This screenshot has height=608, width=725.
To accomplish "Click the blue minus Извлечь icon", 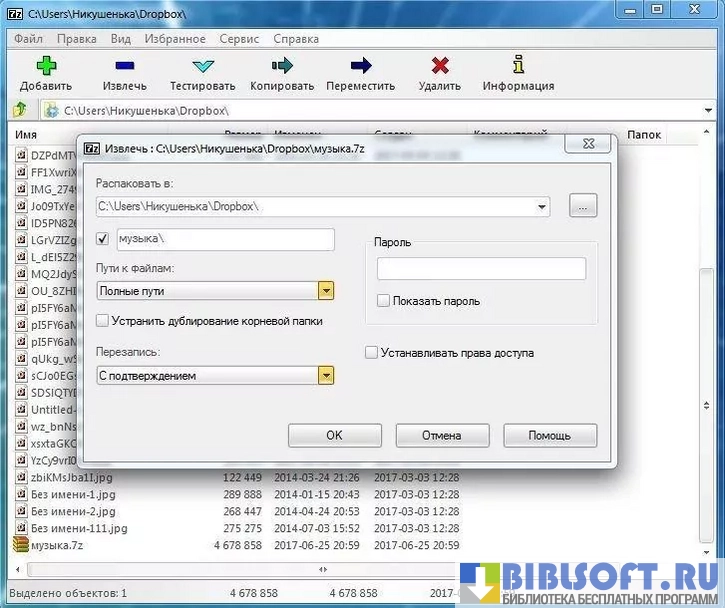I will pyautogui.click(x=124, y=66).
